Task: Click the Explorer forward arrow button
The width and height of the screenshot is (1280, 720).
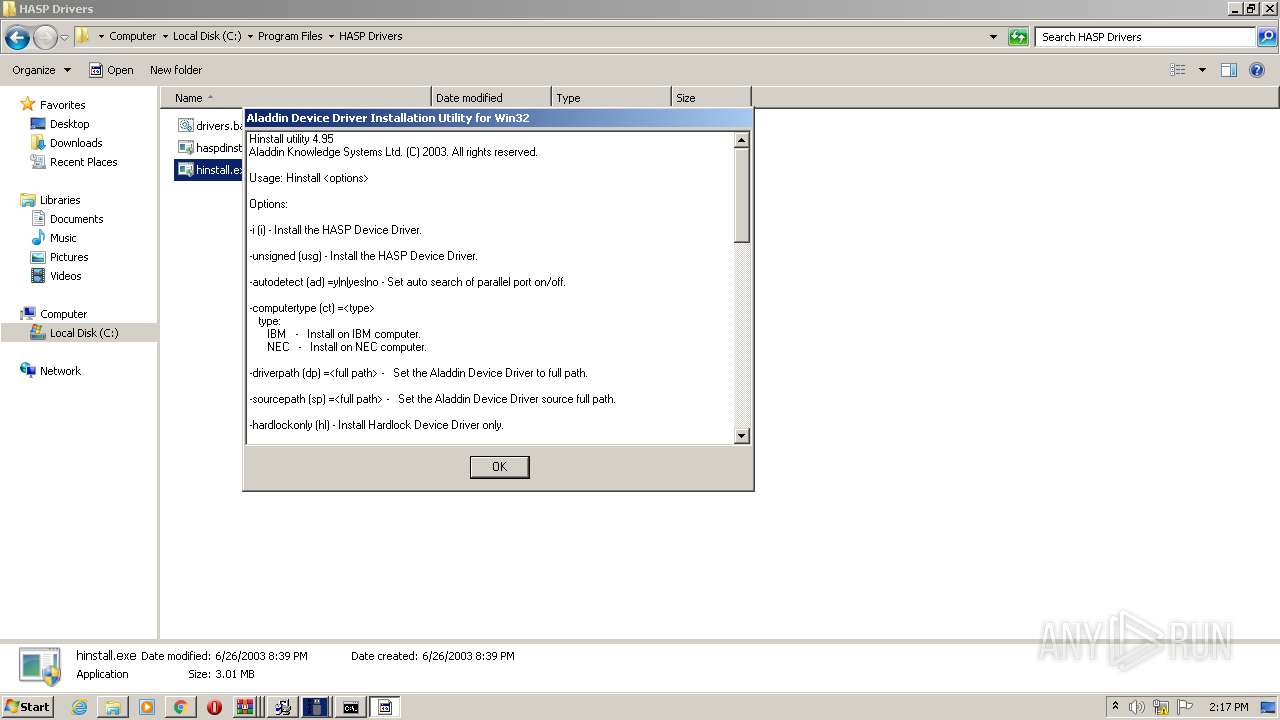Action: click(45, 38)
